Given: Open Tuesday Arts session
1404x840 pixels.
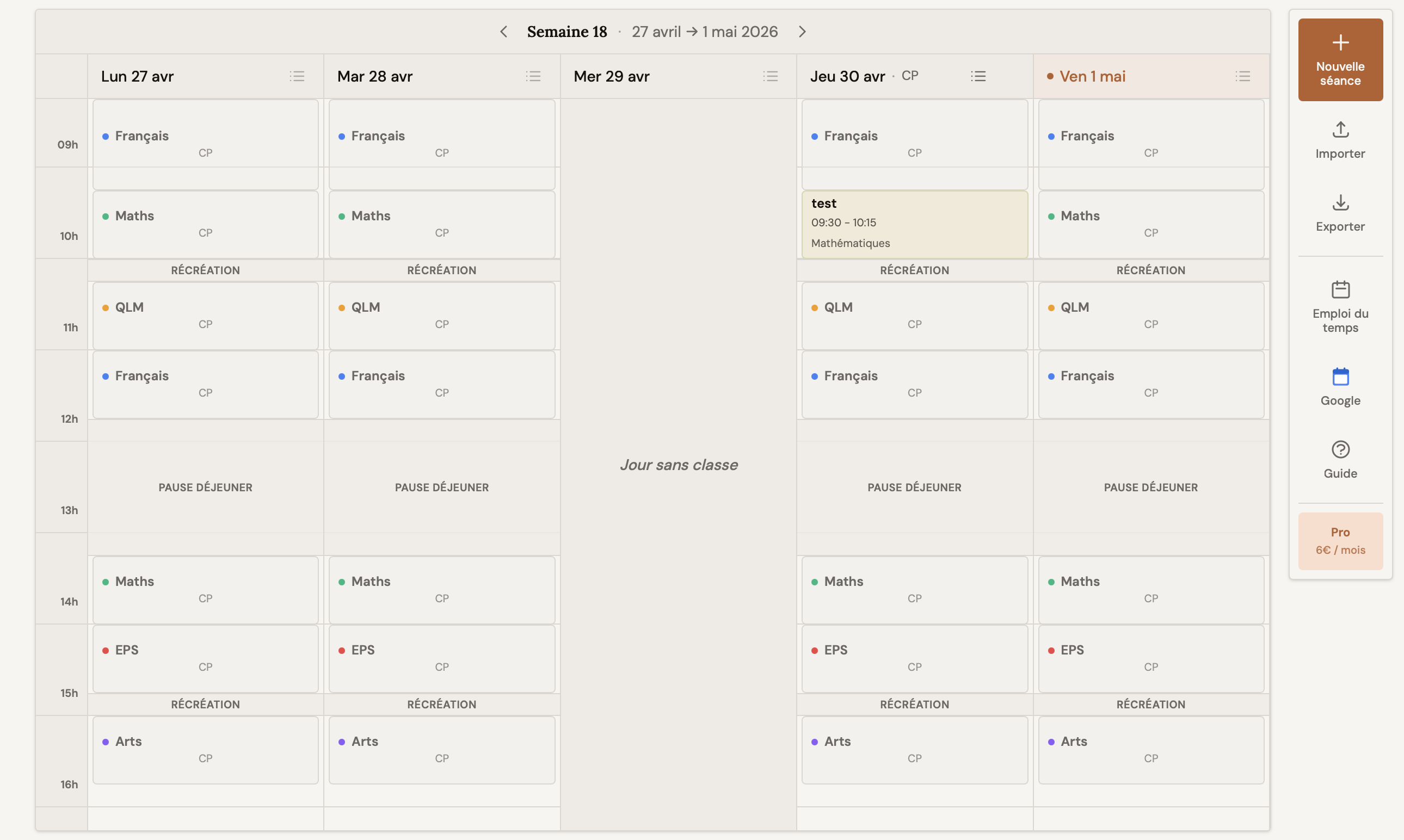Looking at the screenshot, I should [441, 750].
